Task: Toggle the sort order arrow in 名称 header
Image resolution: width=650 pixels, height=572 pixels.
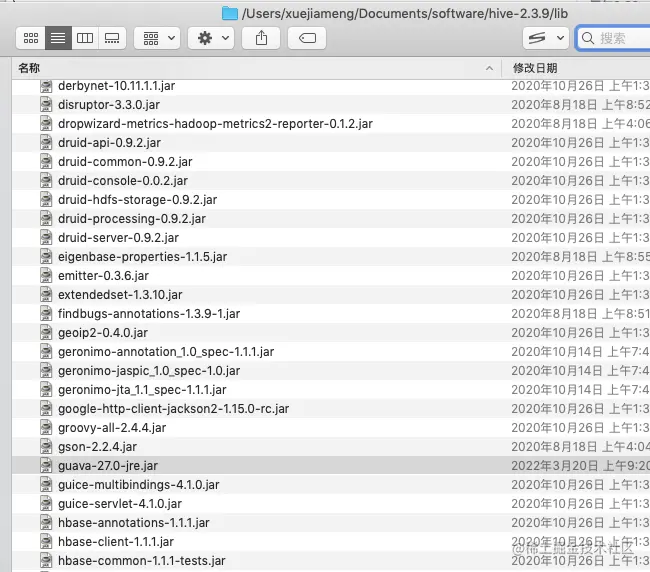Action: click(x=489, y=68)
